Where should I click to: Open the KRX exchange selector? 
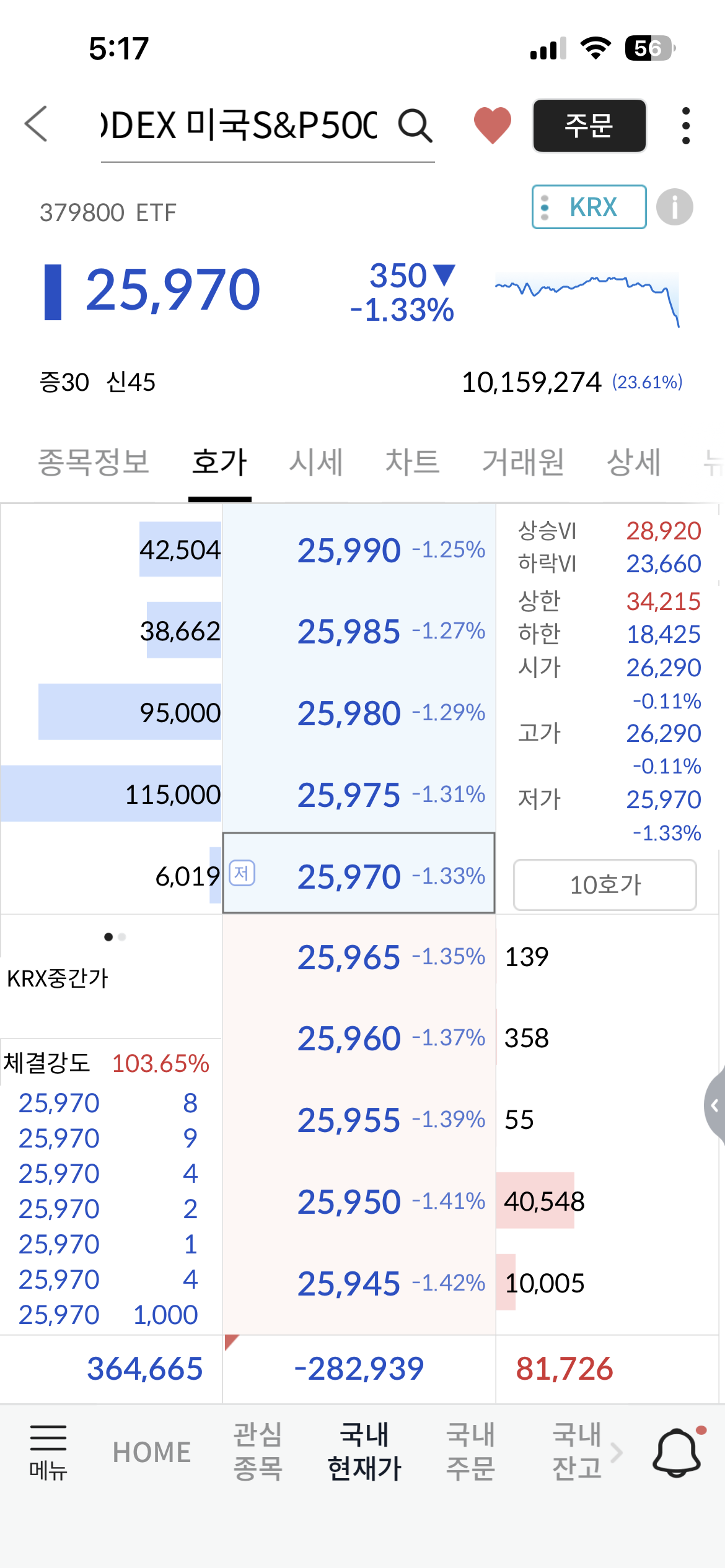(x=589, y=207)
